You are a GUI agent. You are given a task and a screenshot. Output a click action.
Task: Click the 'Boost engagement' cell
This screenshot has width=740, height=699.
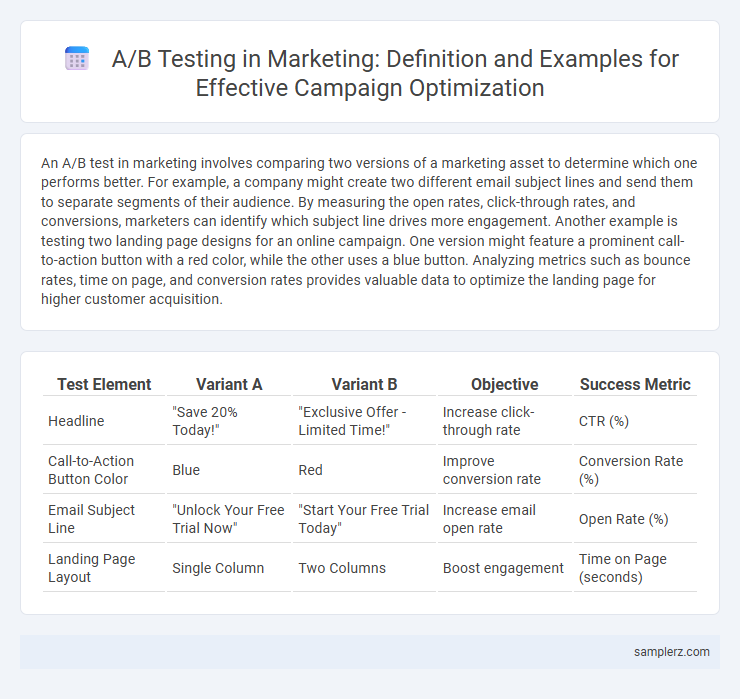(505, 568)
